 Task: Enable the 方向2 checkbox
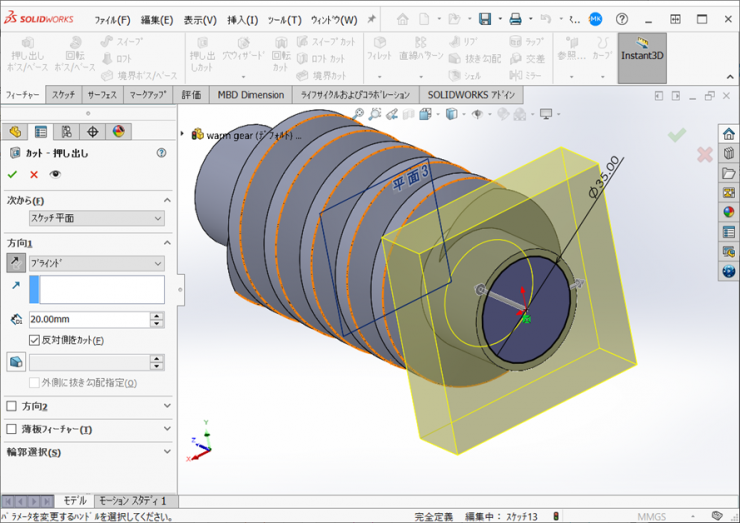pos(12,406)
